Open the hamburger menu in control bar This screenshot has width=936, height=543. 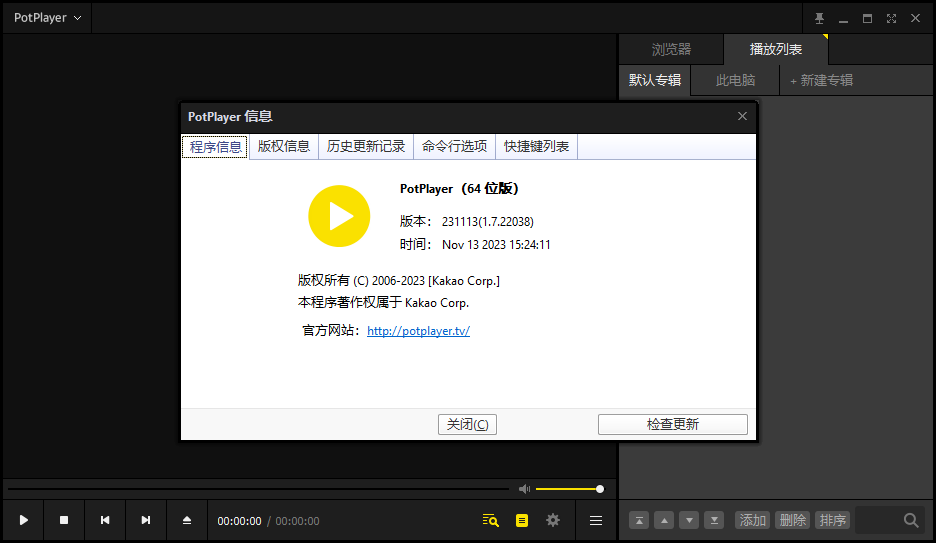pyautogui.click(x=596, y=520)
